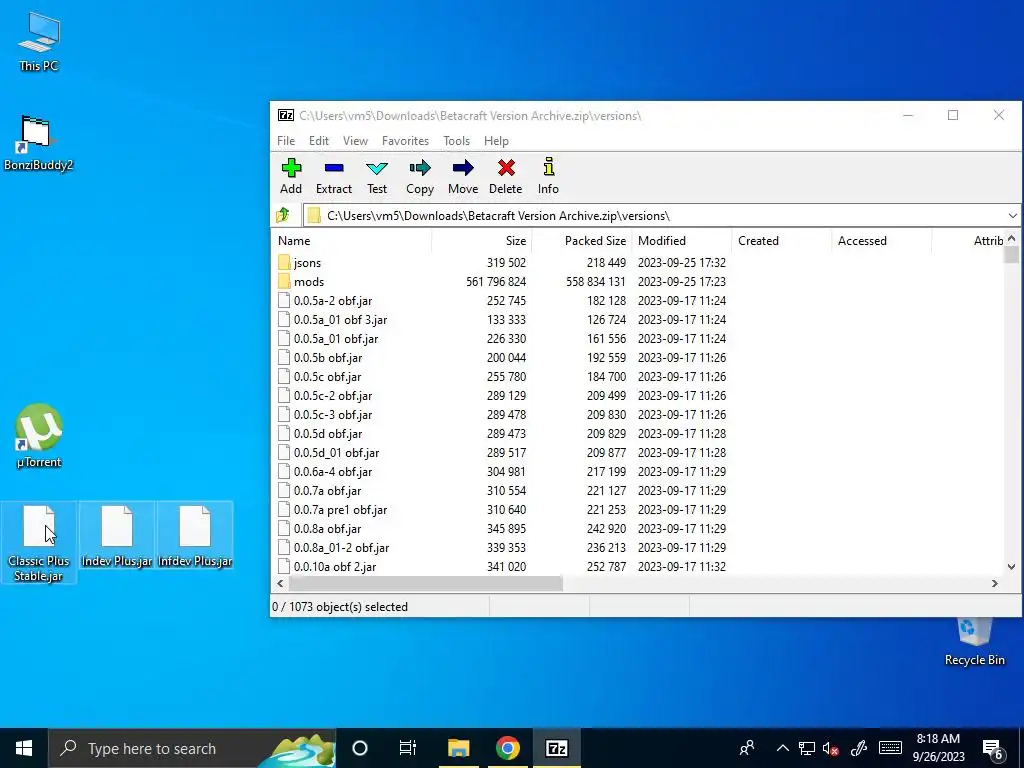Select Classic Plus Stable.jar on desktop
The width and height of the screenshot is (1024, 768).
(39, 542)
